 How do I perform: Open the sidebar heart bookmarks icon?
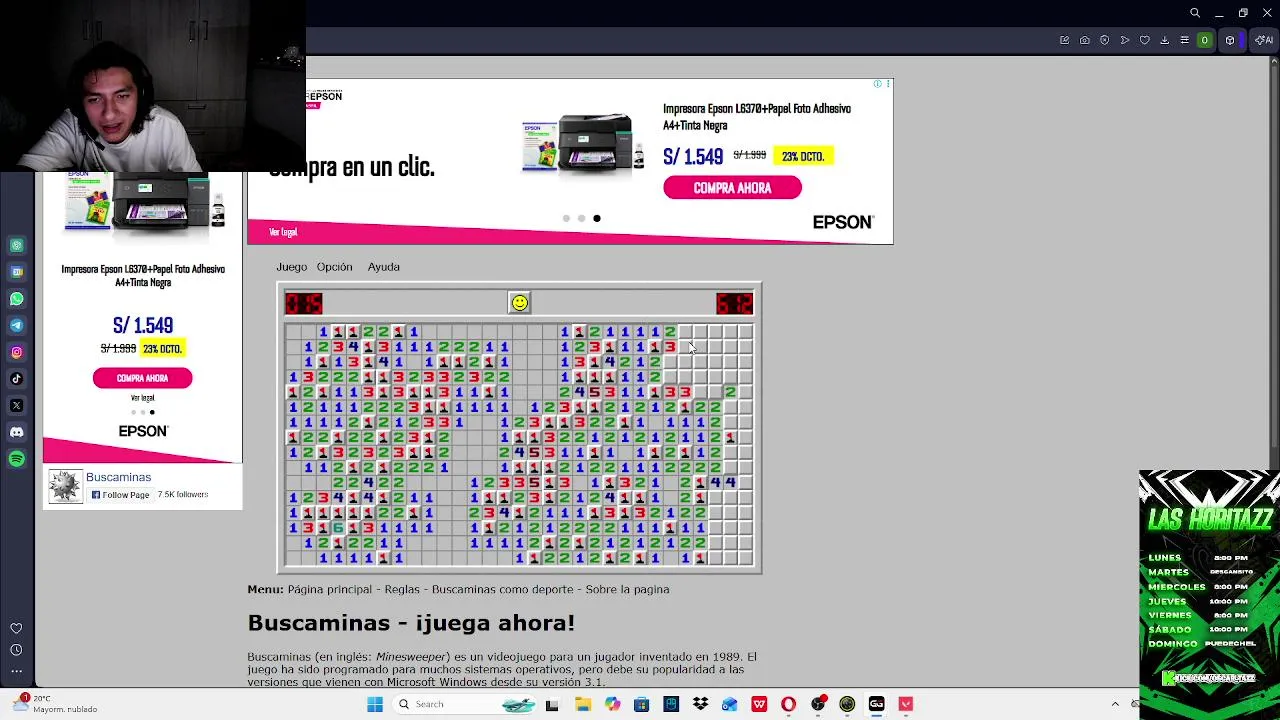pos(16,628)
